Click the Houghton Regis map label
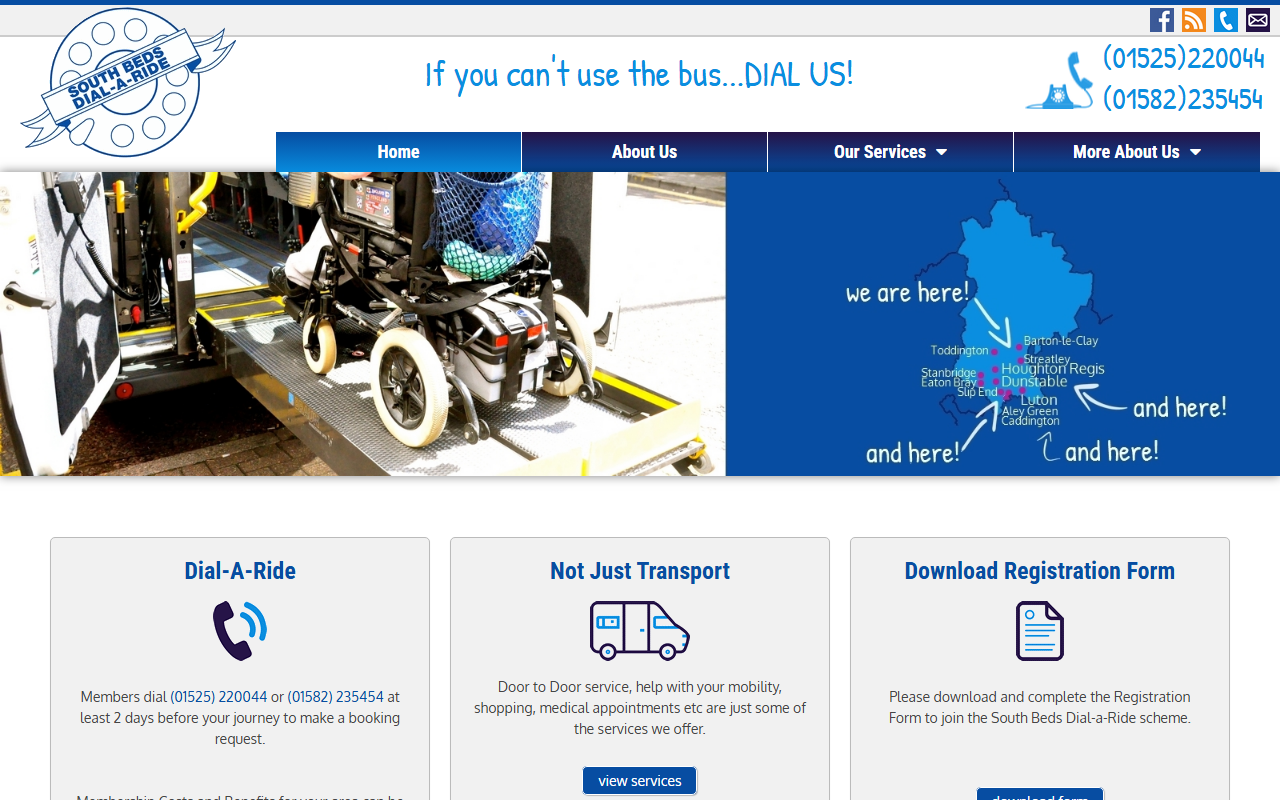The image size is (1280, 800). tap(1053, 369)
